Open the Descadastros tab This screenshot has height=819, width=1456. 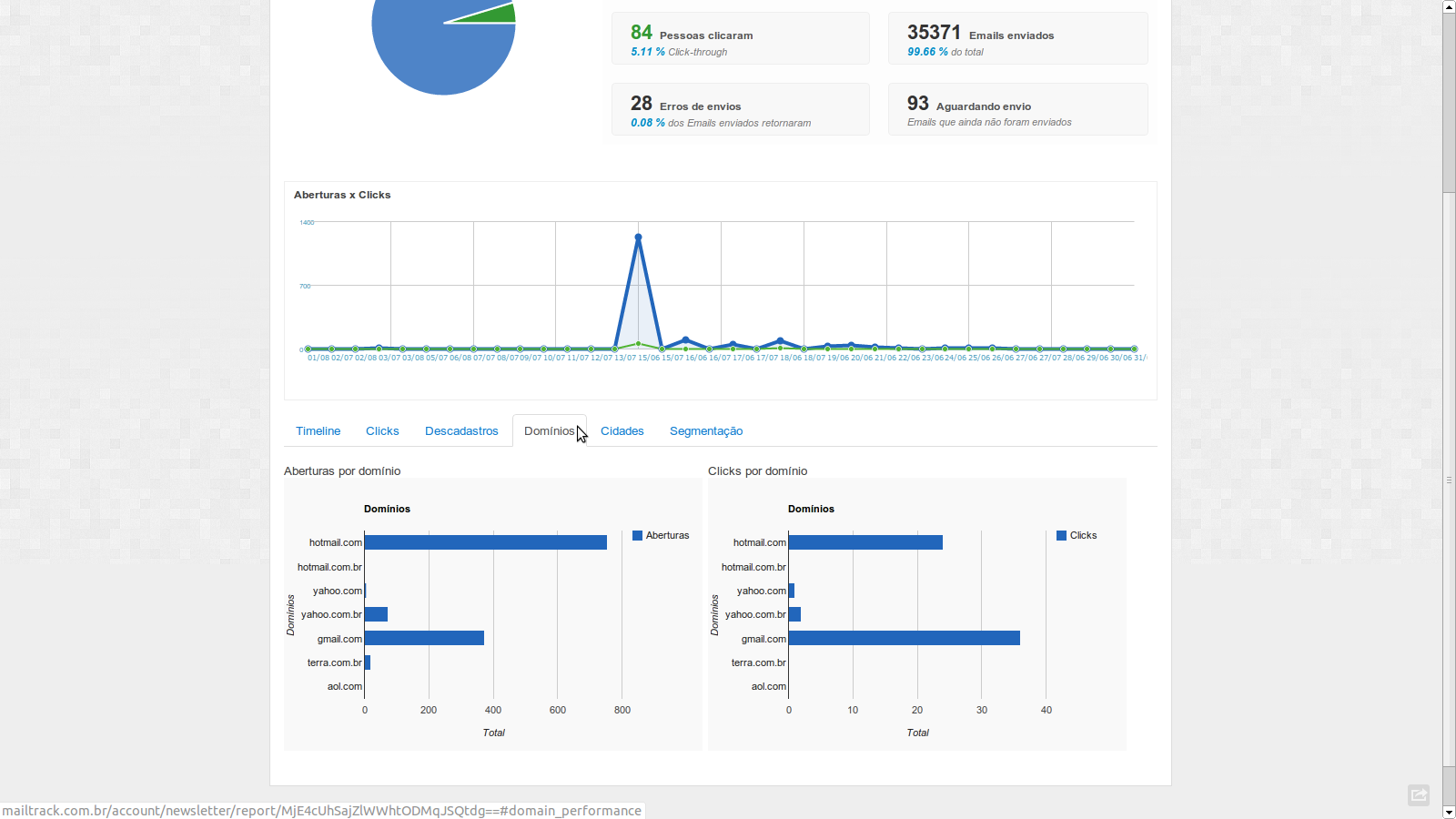(x=461, y=430)
